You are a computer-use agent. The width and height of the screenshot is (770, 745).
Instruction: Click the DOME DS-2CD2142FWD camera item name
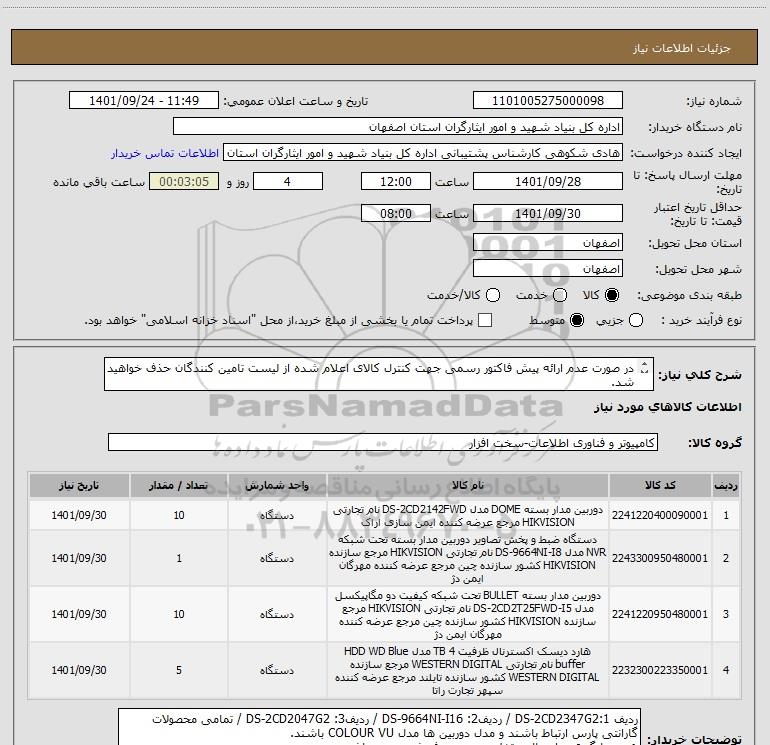pos(468,516)
